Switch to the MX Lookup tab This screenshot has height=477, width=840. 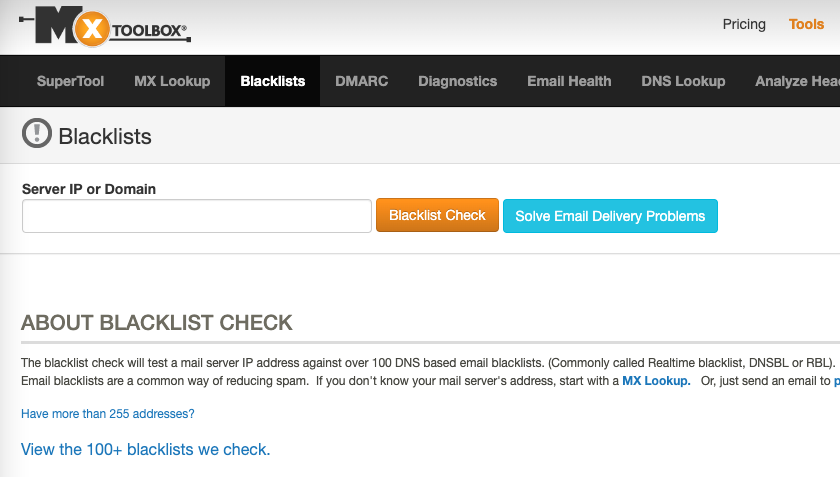[x=172, y=81]
